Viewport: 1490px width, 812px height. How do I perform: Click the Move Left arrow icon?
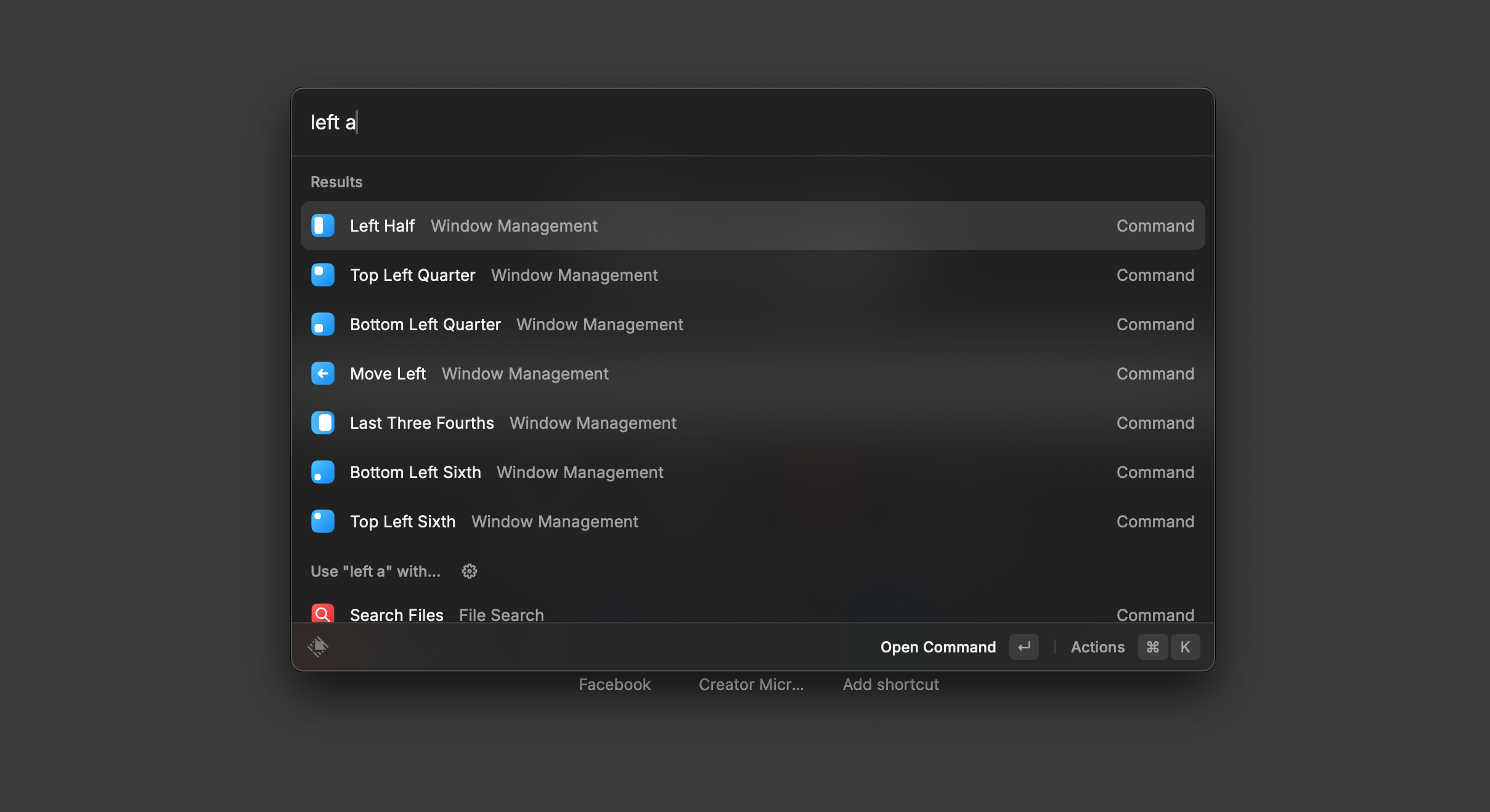(322, 373)
